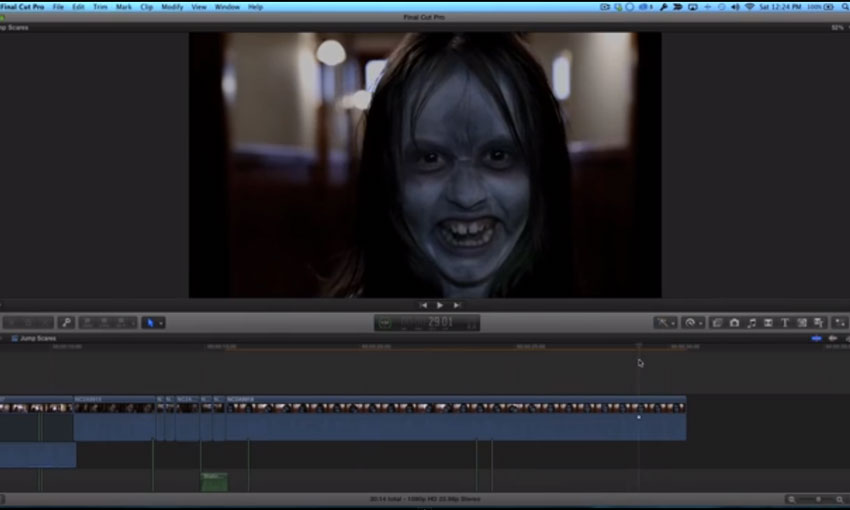Viewport: 850px width, 510px height.
Task: Open the Clip menu
Action: (x=146, y=7)
